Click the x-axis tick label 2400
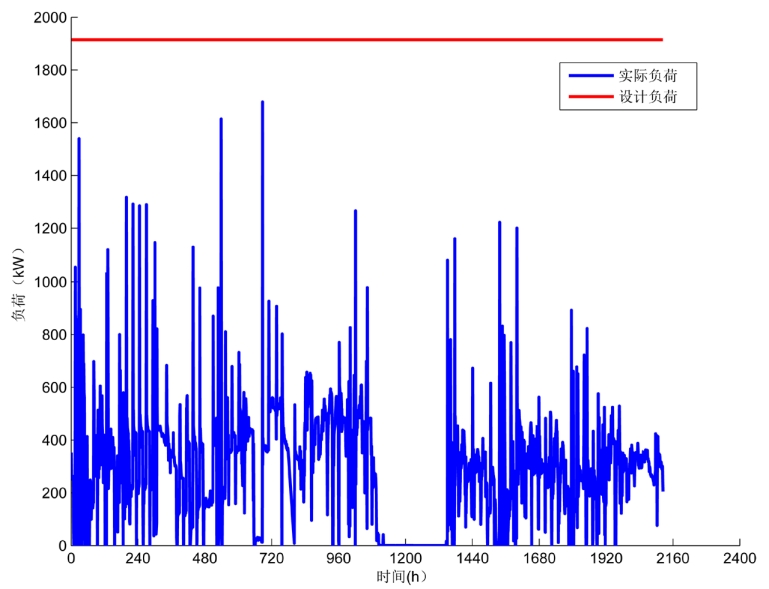Screen dimensions: 769x589 click(x=739, y=559)
